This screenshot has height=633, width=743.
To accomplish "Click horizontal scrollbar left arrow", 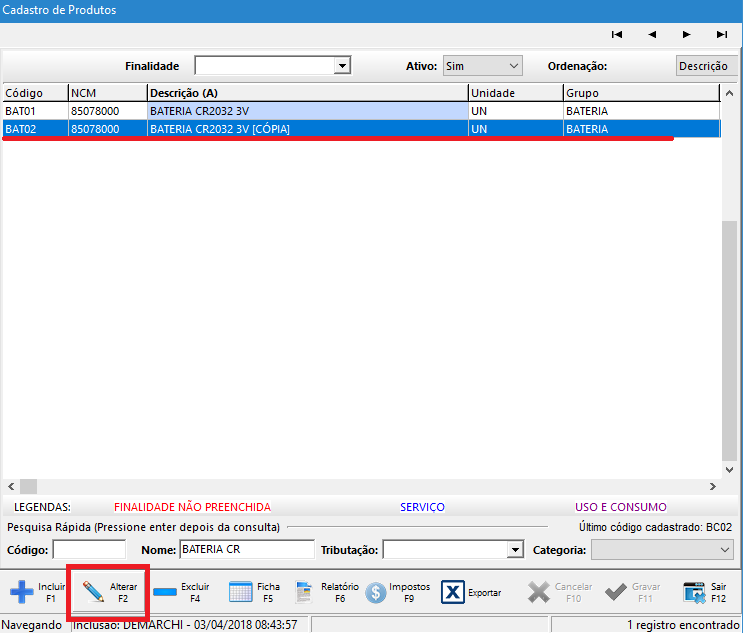I will 11,487.
